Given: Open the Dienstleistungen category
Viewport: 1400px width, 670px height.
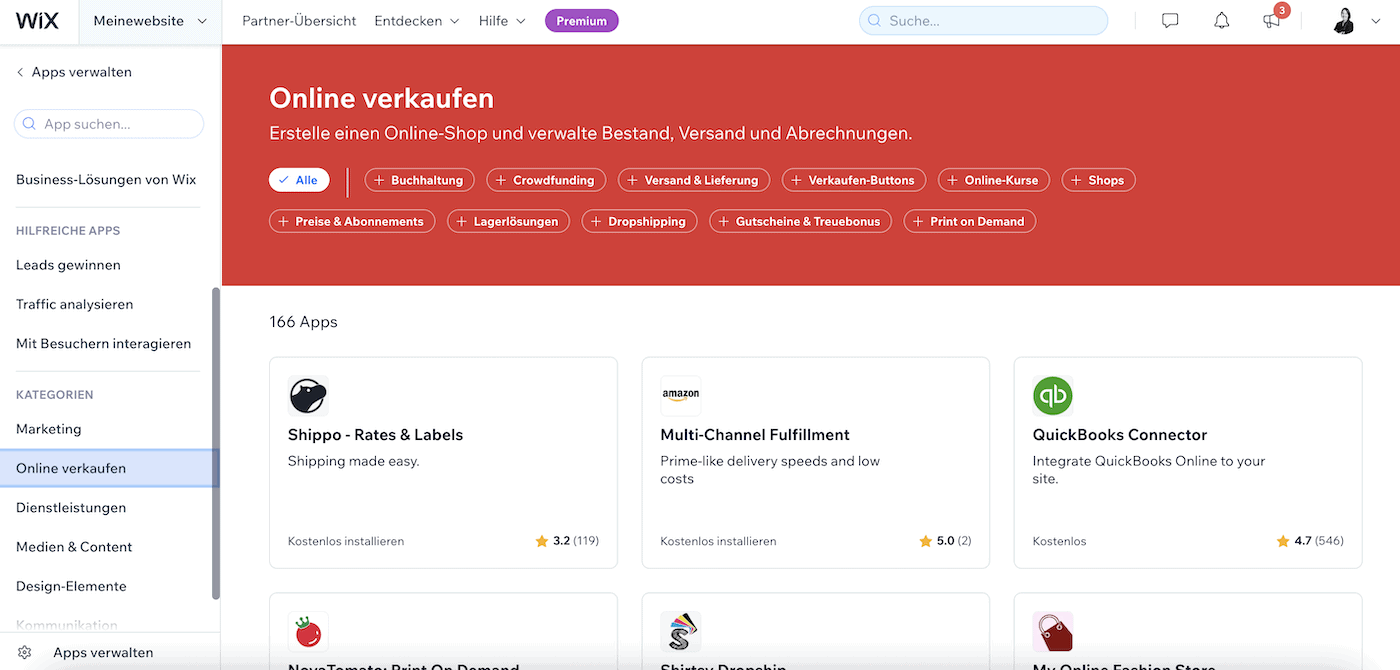Looking at the screenshot, I should 71,507.
